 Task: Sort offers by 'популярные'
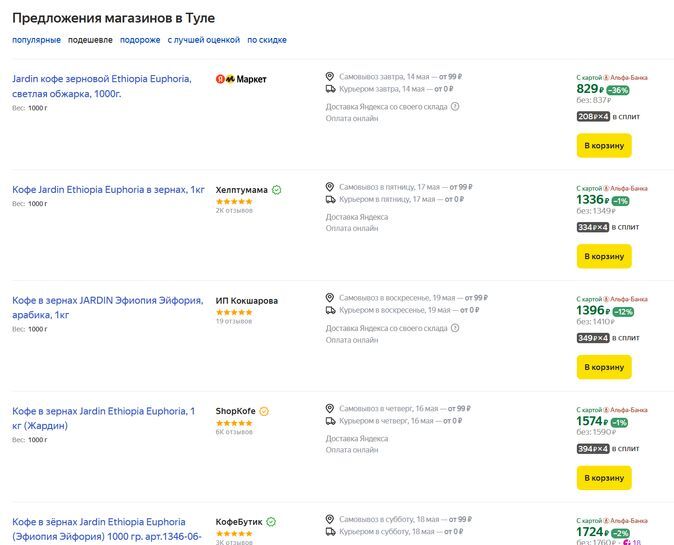(36, 40)
